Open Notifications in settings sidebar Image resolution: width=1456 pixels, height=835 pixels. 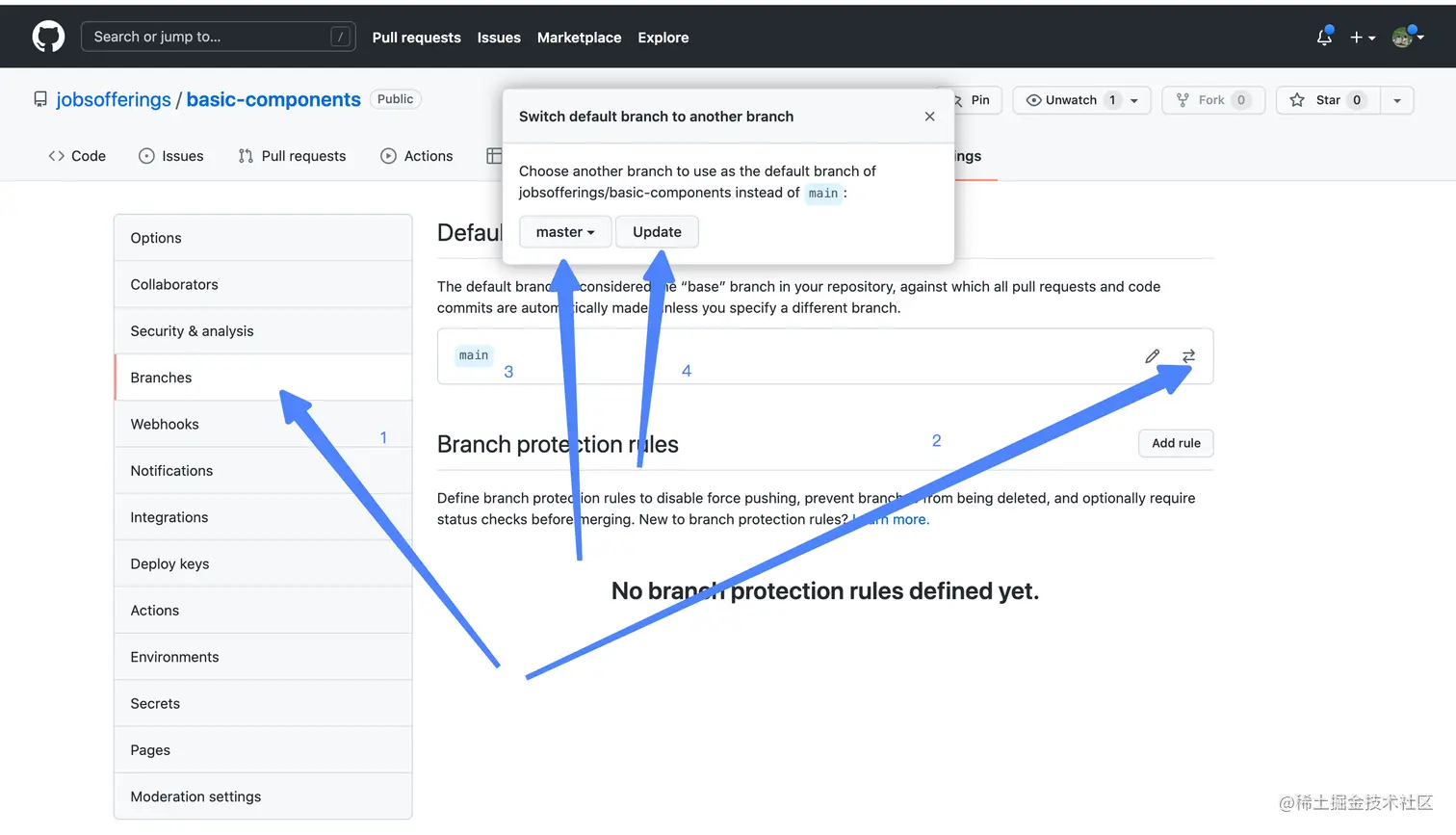[263, 470]
